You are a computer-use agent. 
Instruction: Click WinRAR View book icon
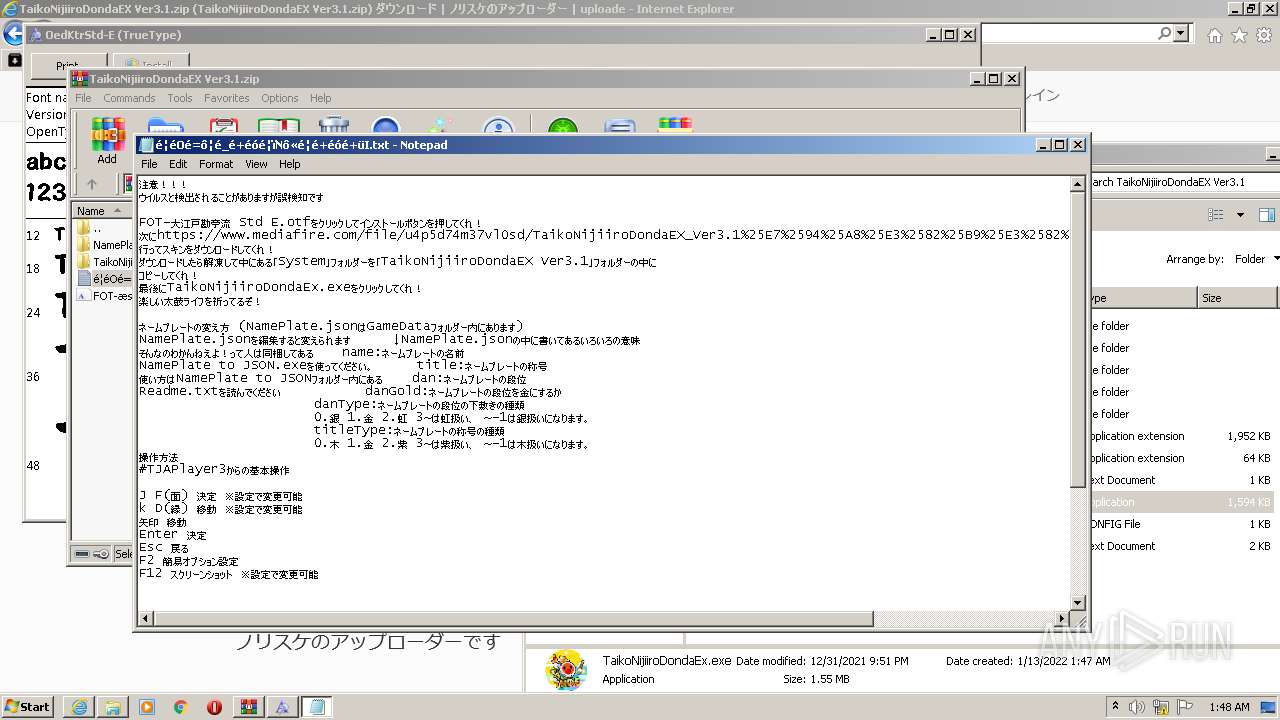tap(279, 127)
